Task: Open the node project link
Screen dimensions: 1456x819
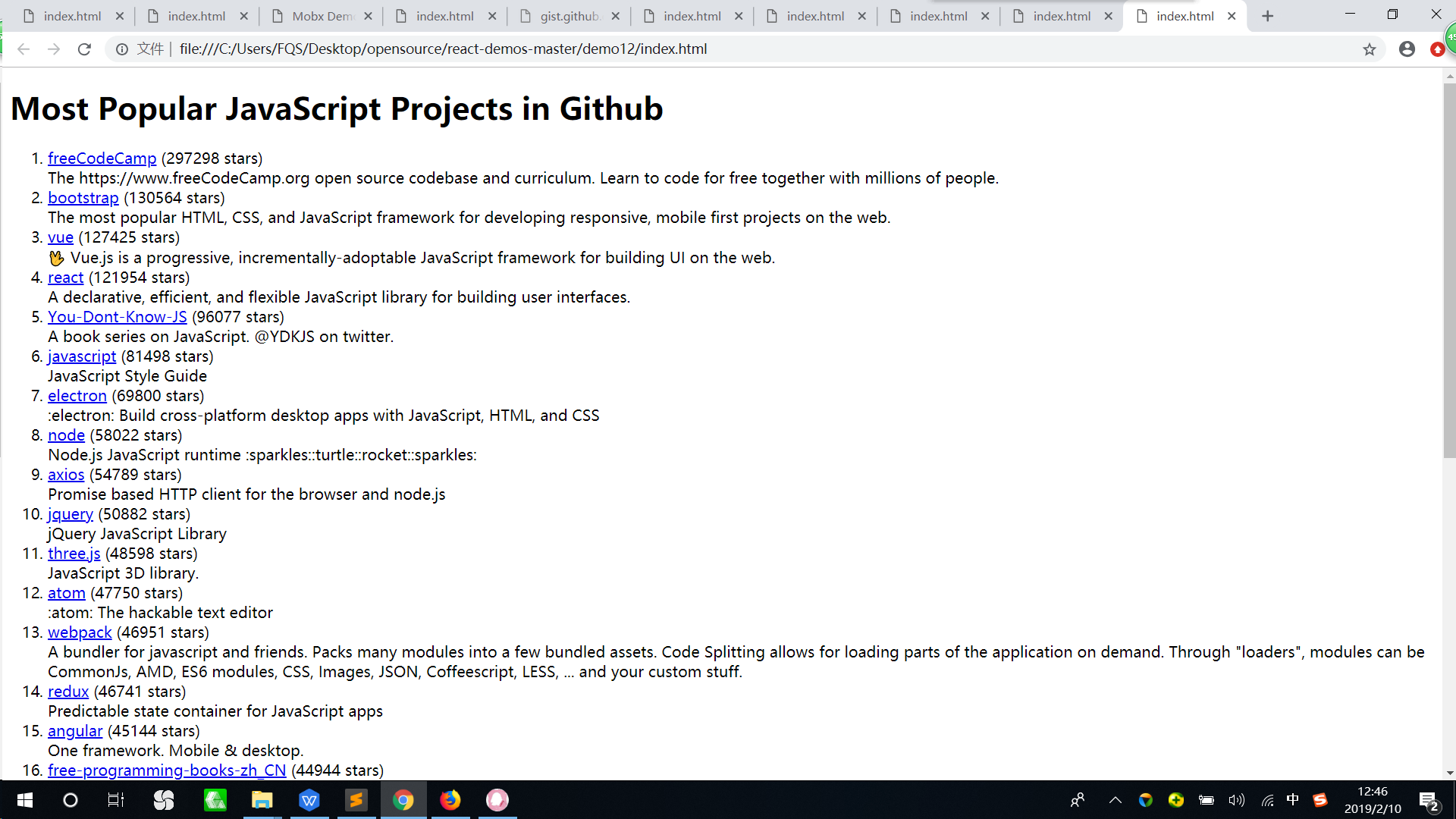Action: [66, 435]
